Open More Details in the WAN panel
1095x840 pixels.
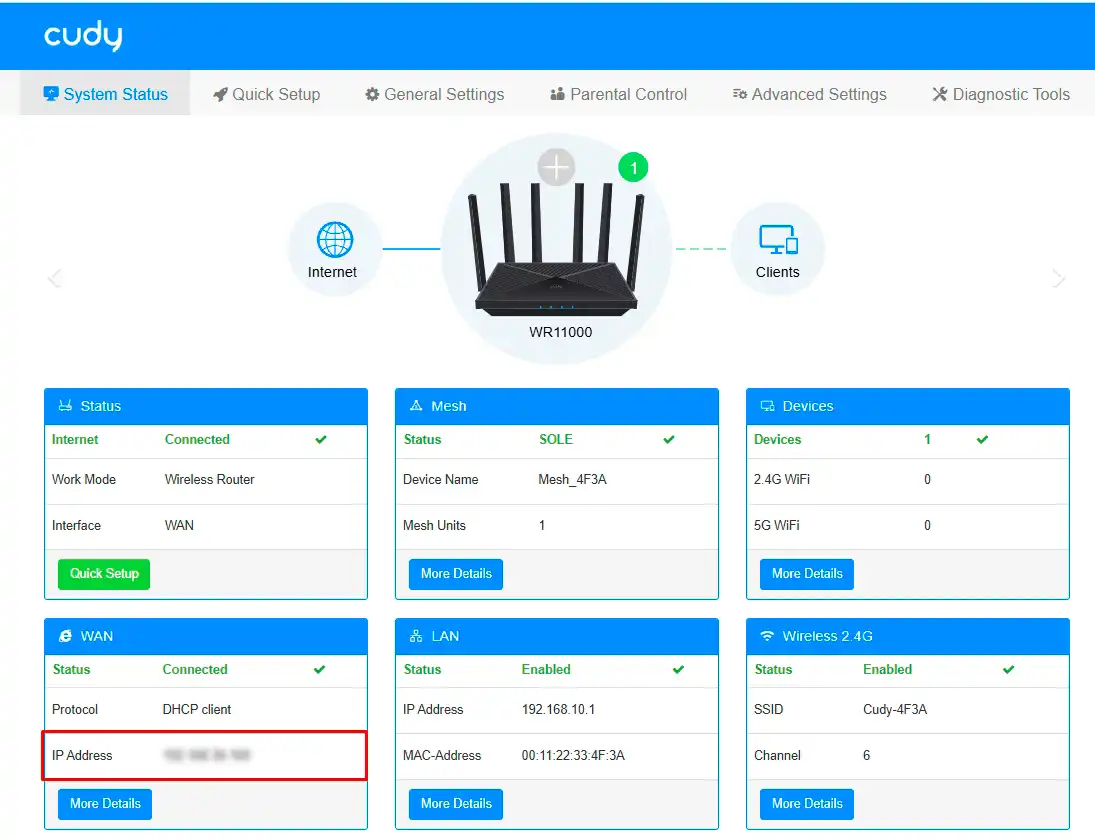104,804
